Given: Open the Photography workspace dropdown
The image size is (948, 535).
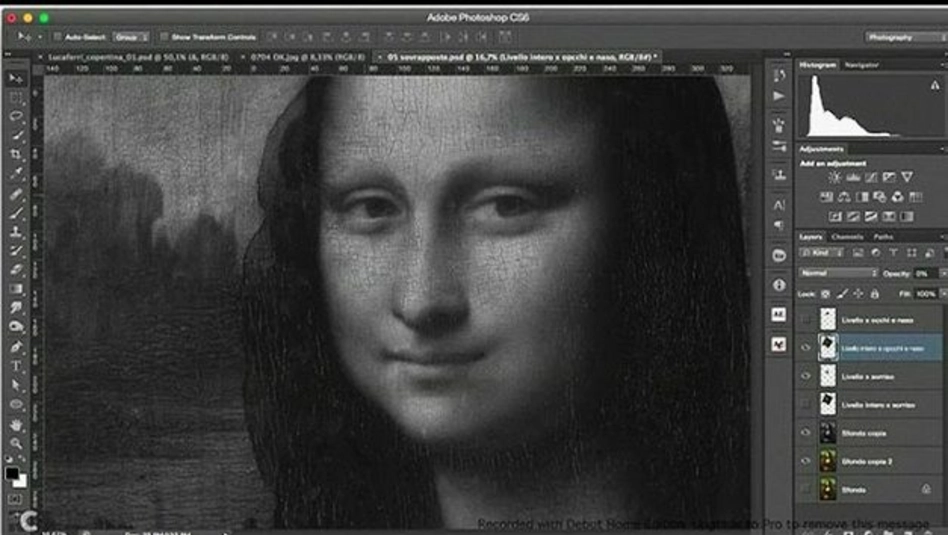Looking at the screenshot, I should point(906,37).
